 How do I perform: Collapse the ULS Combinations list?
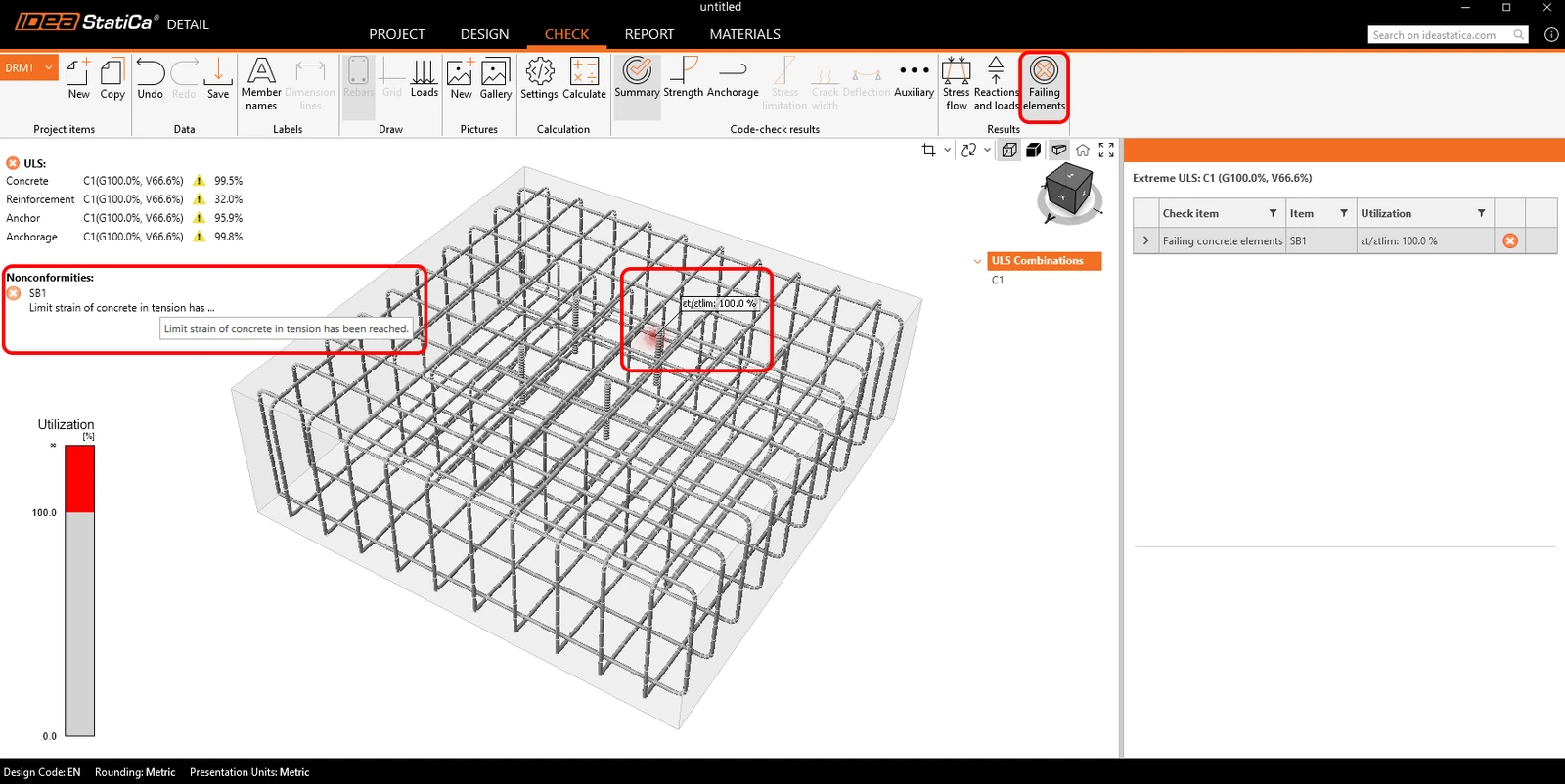tap(977, 261)
